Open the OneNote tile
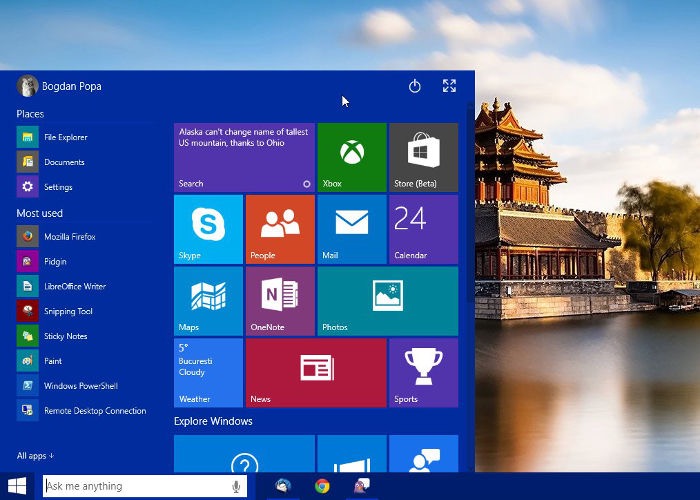 coord(280,300)
